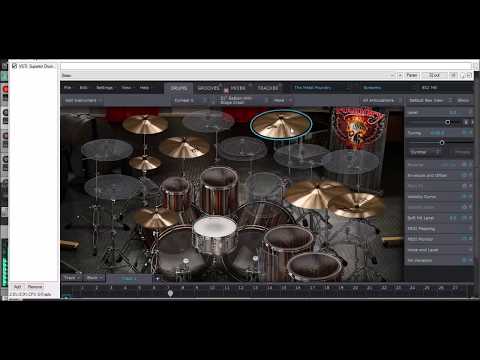The height and width of the screenshot is (360, 480).
Task: Switch to the DRUMS tab
Action: tap(179, 88)
